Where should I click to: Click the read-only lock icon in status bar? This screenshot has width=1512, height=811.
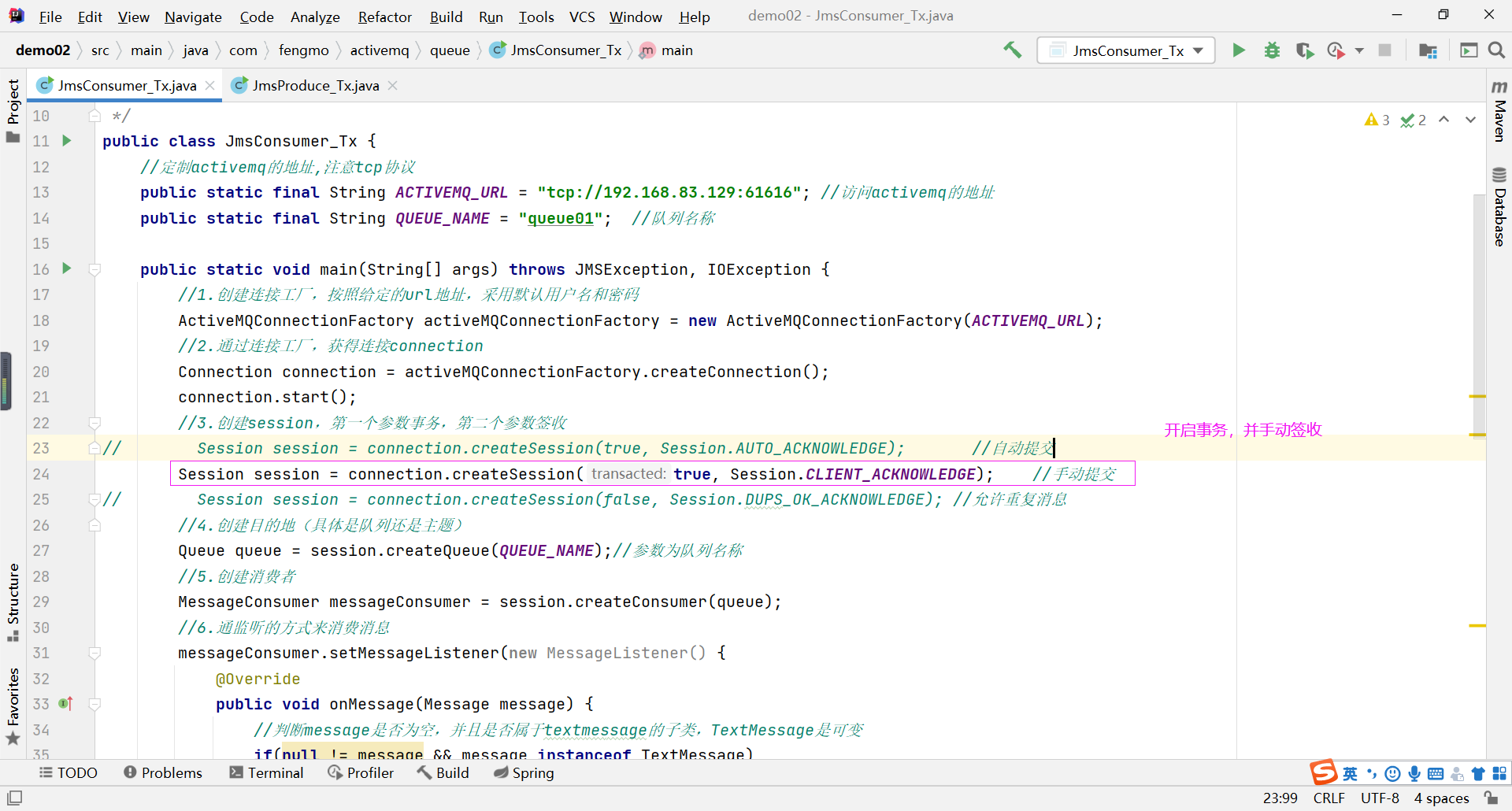(1491, 798)
